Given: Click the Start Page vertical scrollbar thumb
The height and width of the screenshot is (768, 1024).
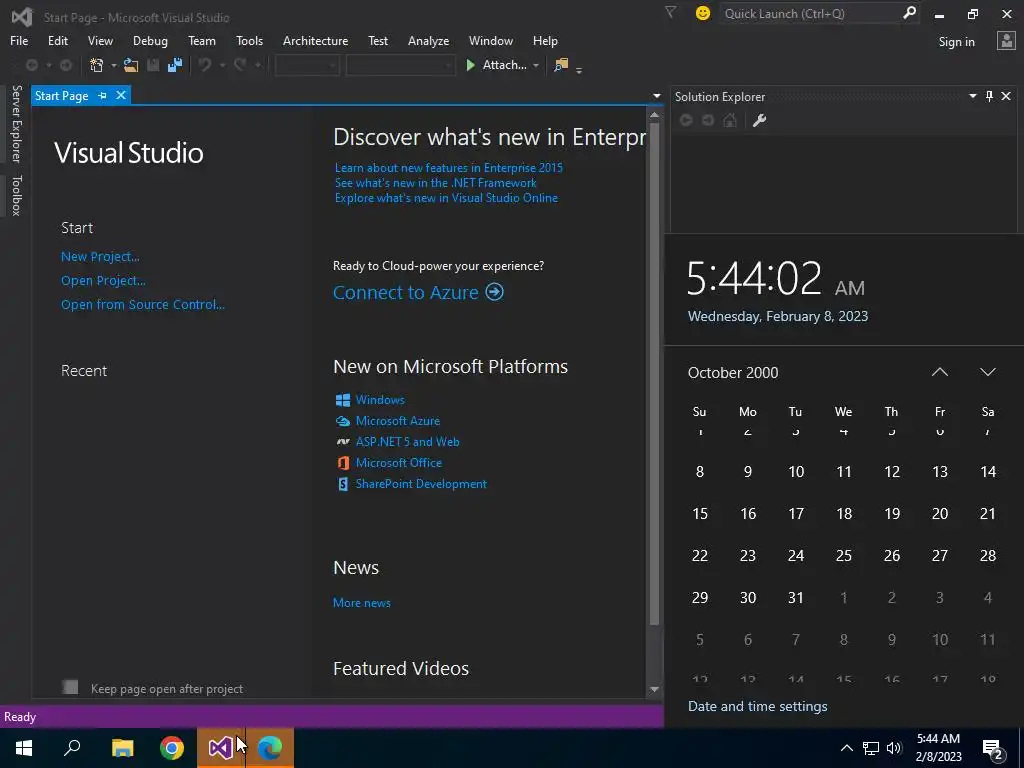Looking at the screenshot, I should pyautogui.click(x=654, y=372).
